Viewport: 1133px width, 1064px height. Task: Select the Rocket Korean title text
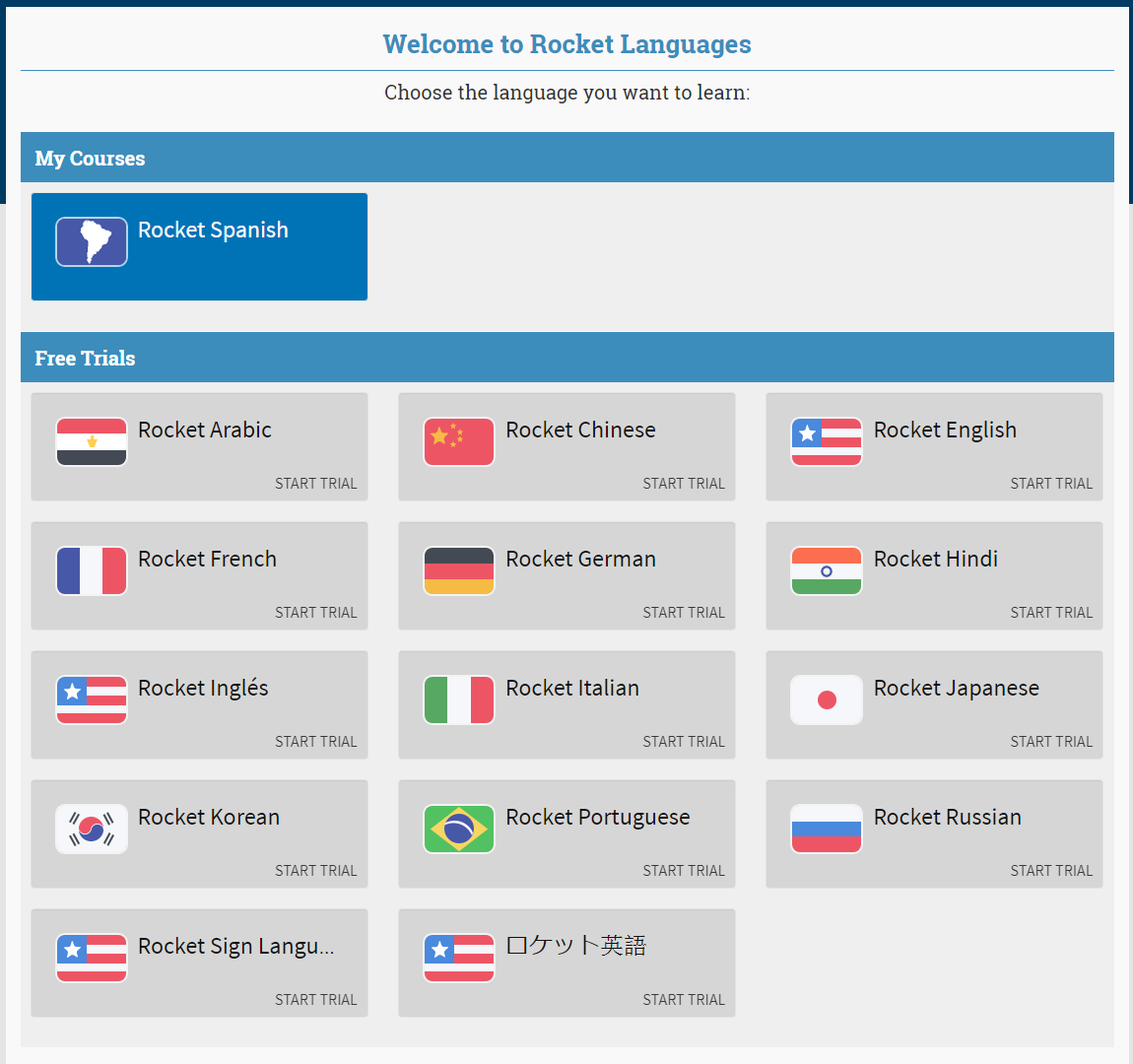point(209,817)
